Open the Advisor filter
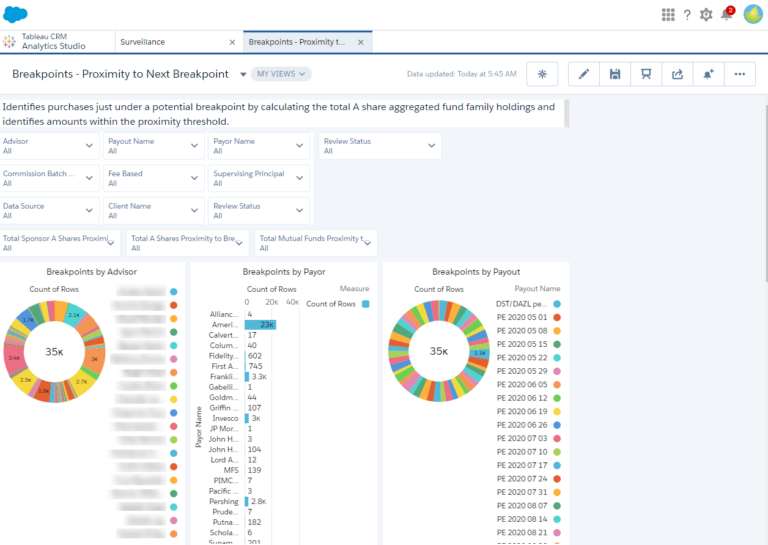768x545 pixels. (x=49, y=146)
